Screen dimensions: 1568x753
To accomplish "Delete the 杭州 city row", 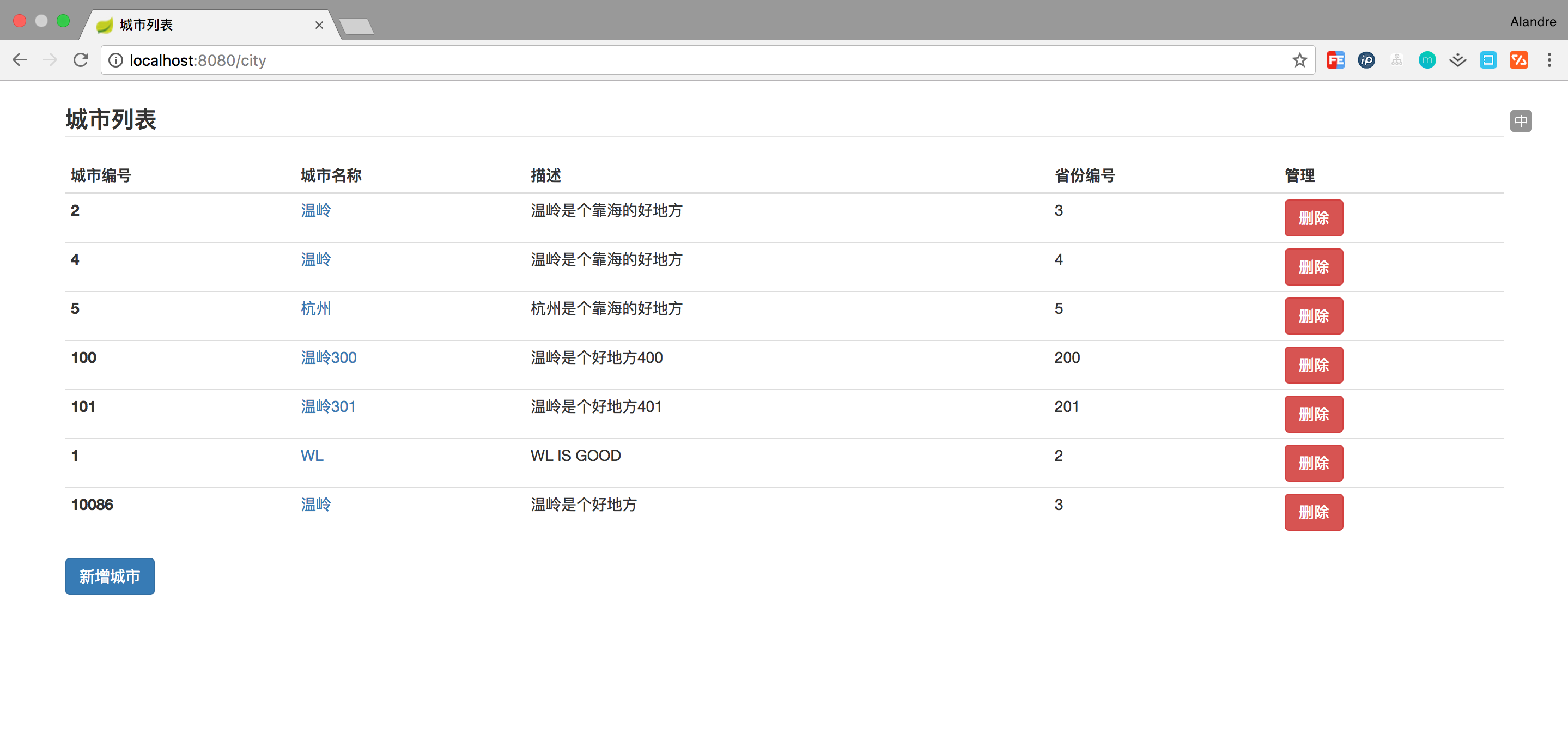I will click(1313, 316).
